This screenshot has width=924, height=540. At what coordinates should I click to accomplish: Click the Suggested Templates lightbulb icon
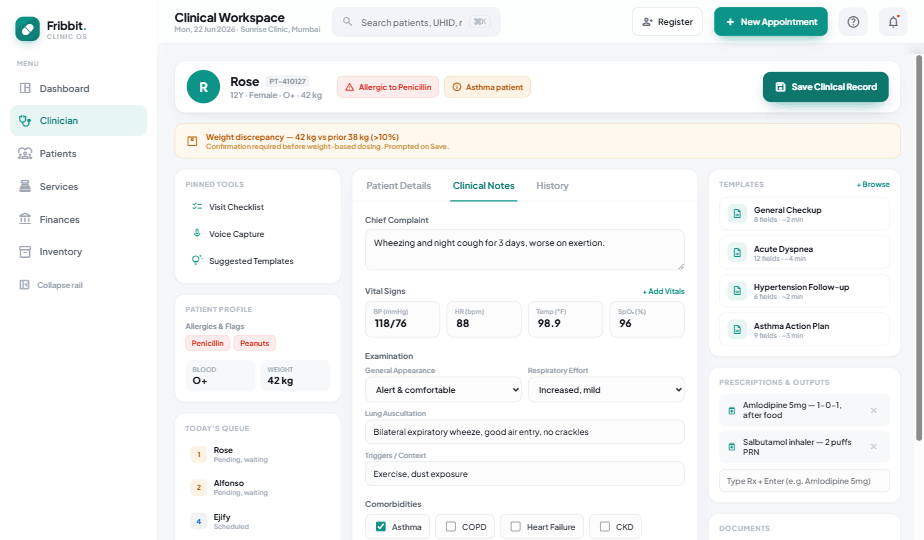coord(197,260)
